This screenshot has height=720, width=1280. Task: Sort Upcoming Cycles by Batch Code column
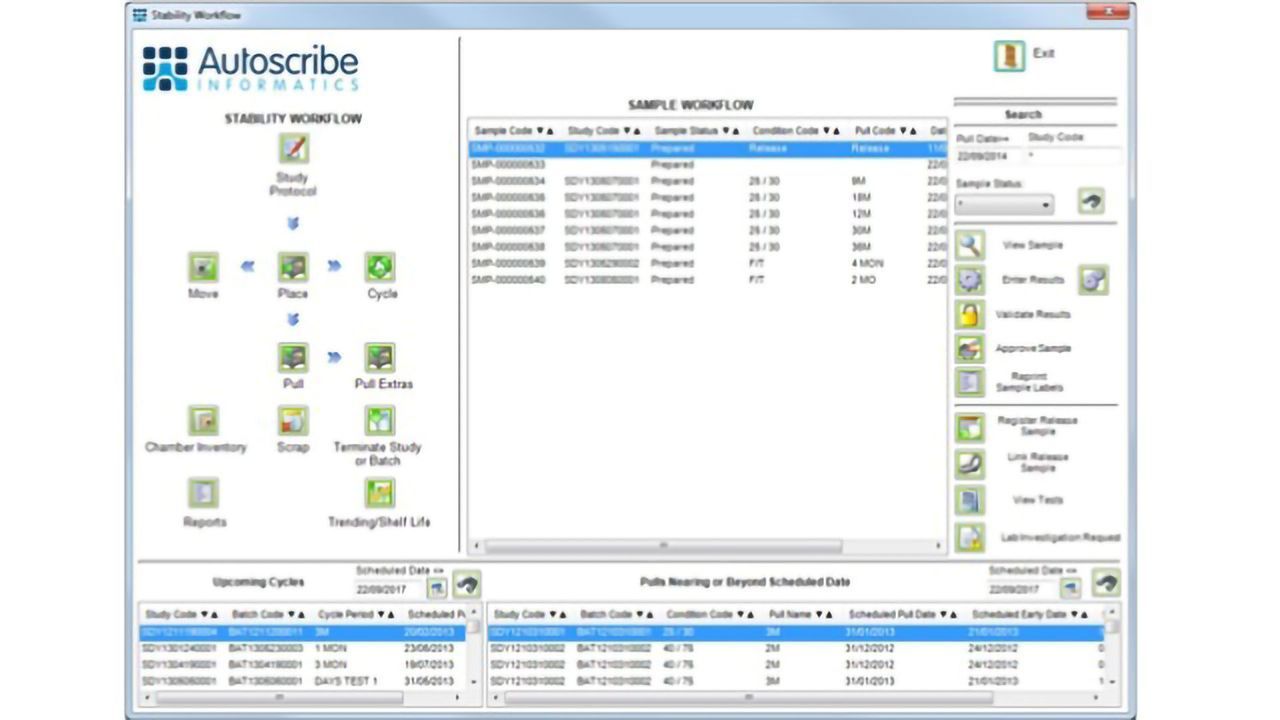point(267,614)
